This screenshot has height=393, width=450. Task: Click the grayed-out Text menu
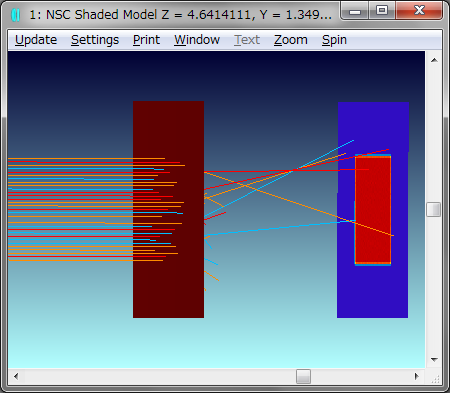point(247,40)
